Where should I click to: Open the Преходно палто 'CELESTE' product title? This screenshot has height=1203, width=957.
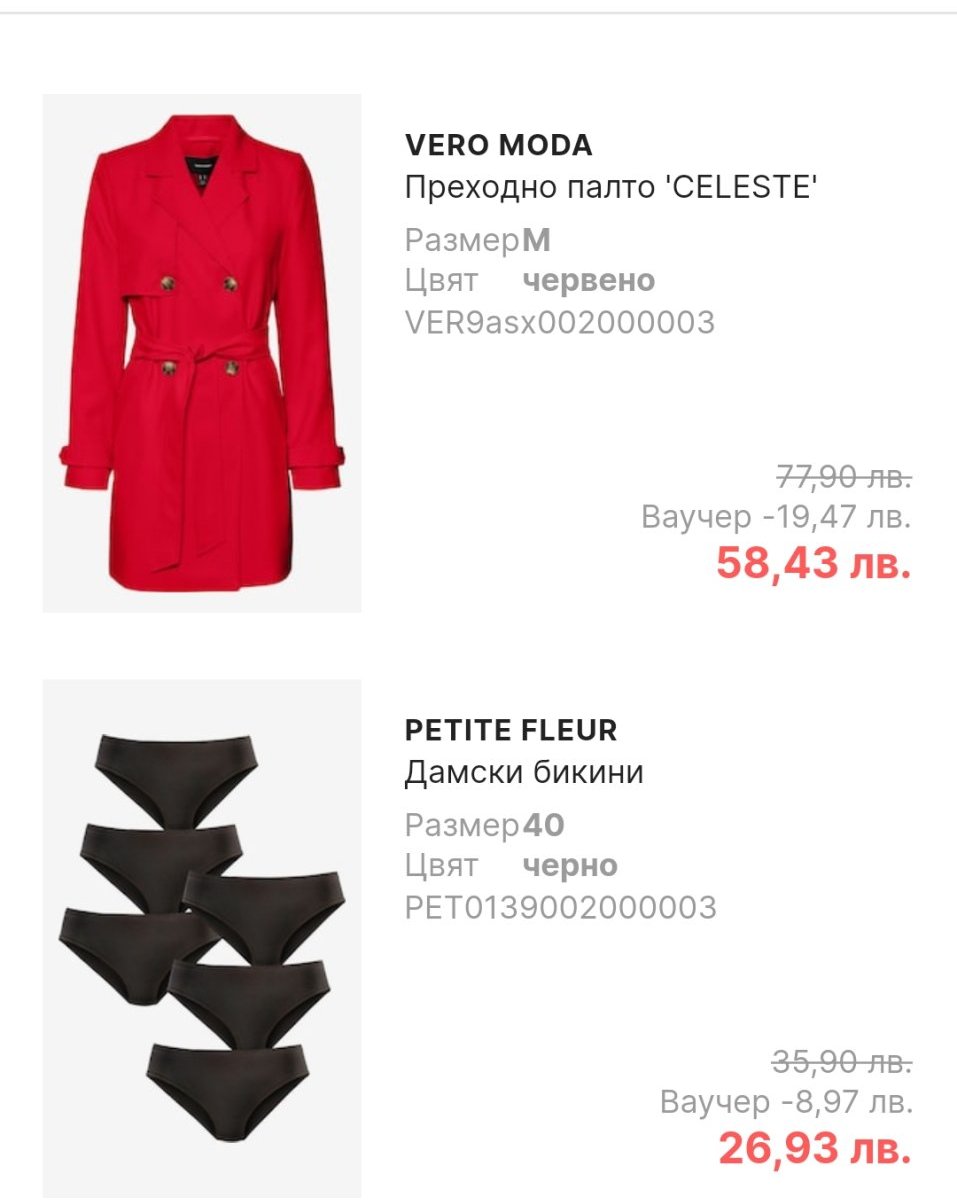tap(611, 187)
